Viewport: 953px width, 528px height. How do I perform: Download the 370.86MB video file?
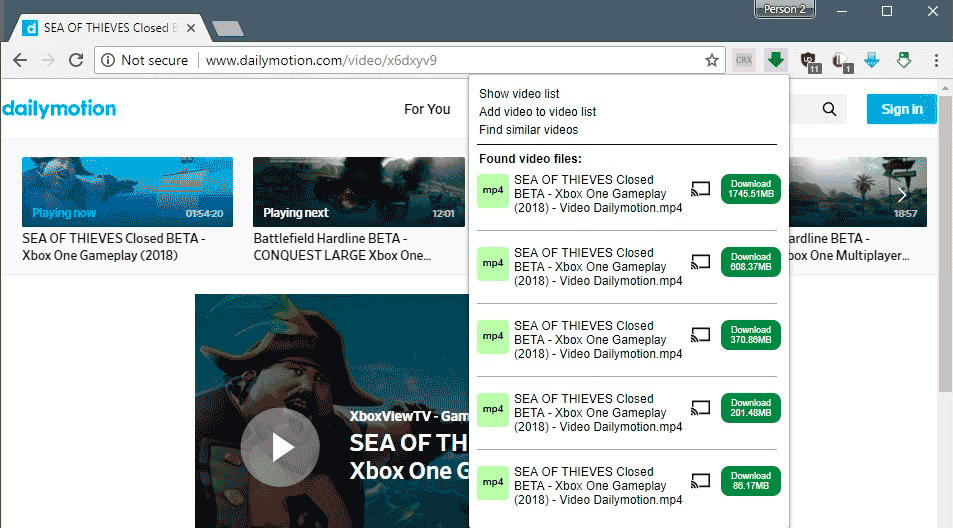(750, 335)
